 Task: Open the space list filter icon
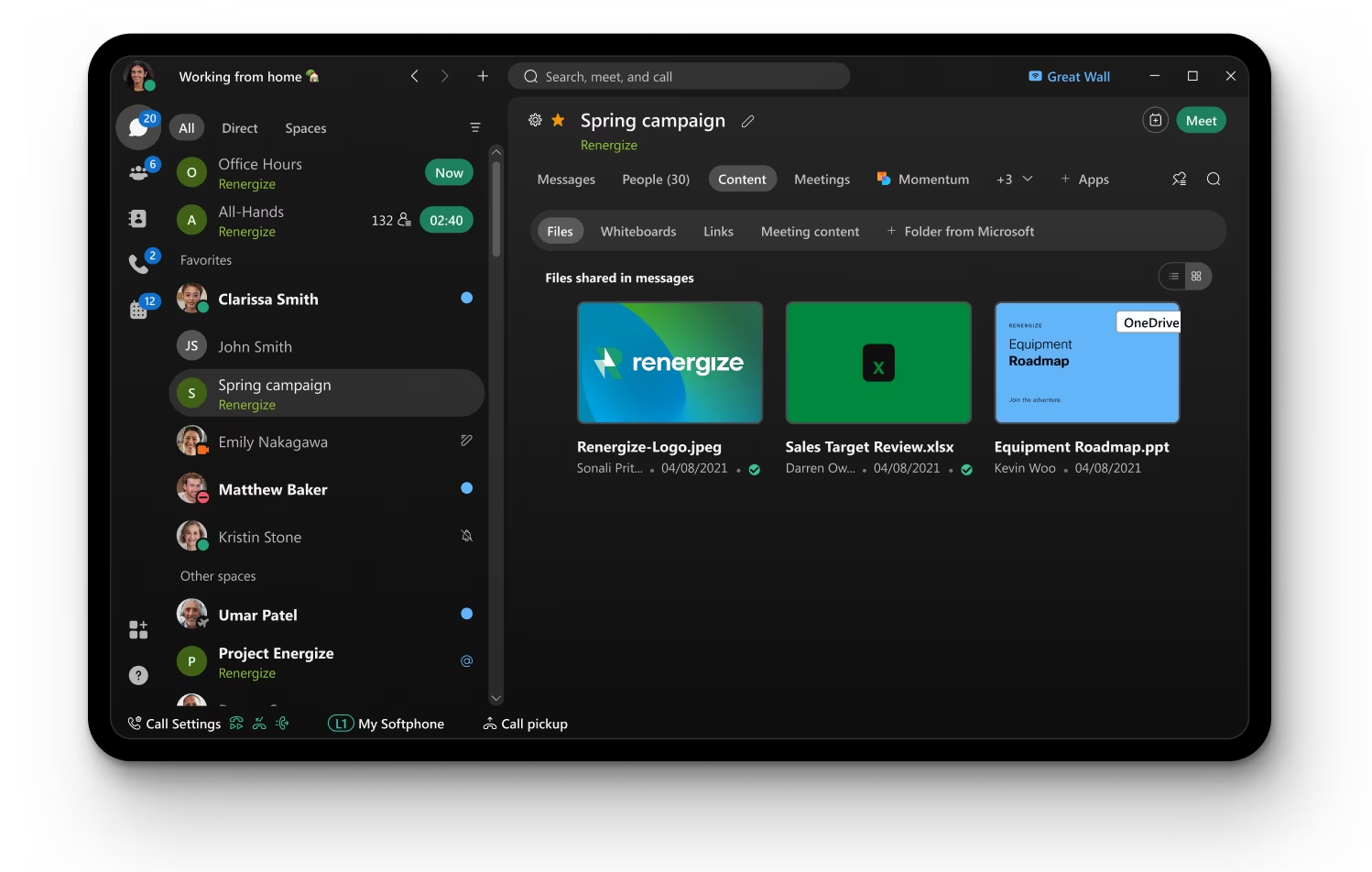pyautogui.click(x=475, y=127)
